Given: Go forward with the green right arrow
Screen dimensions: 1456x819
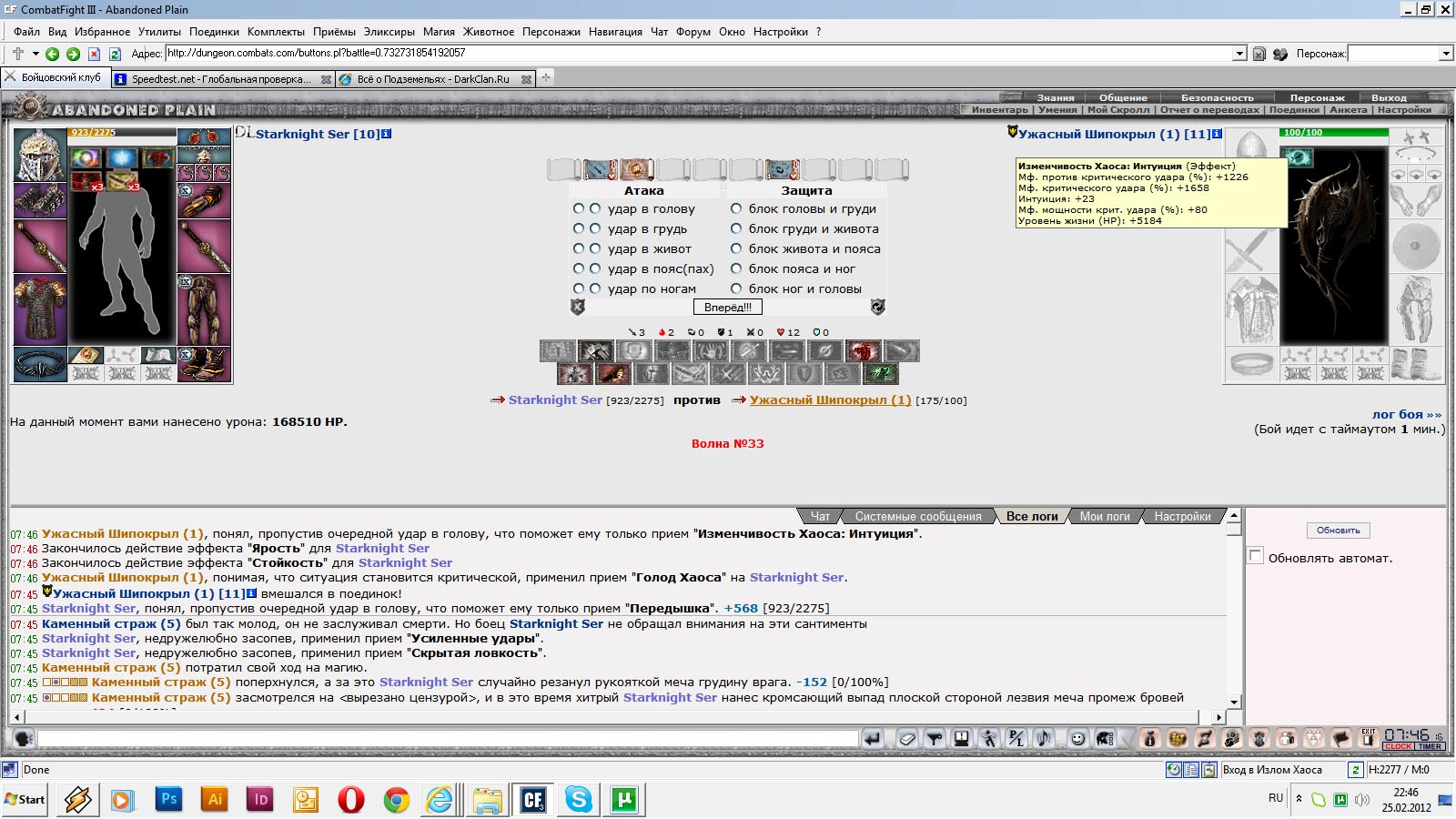Looking at the screenshot, I should click(73, 54).
